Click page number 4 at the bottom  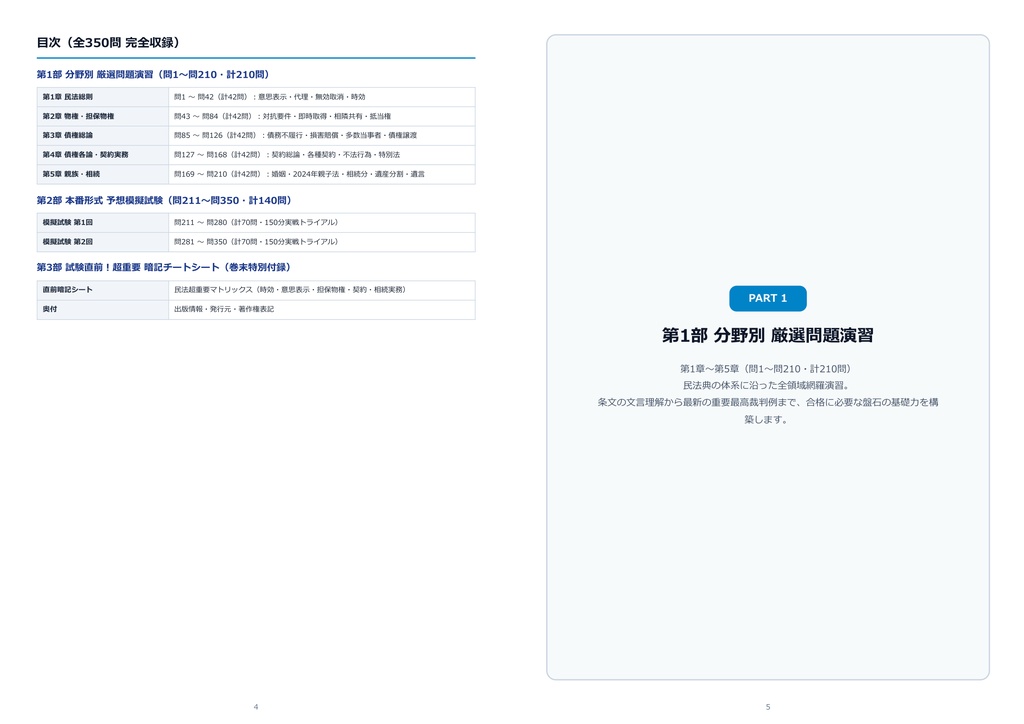pos(256,707)
